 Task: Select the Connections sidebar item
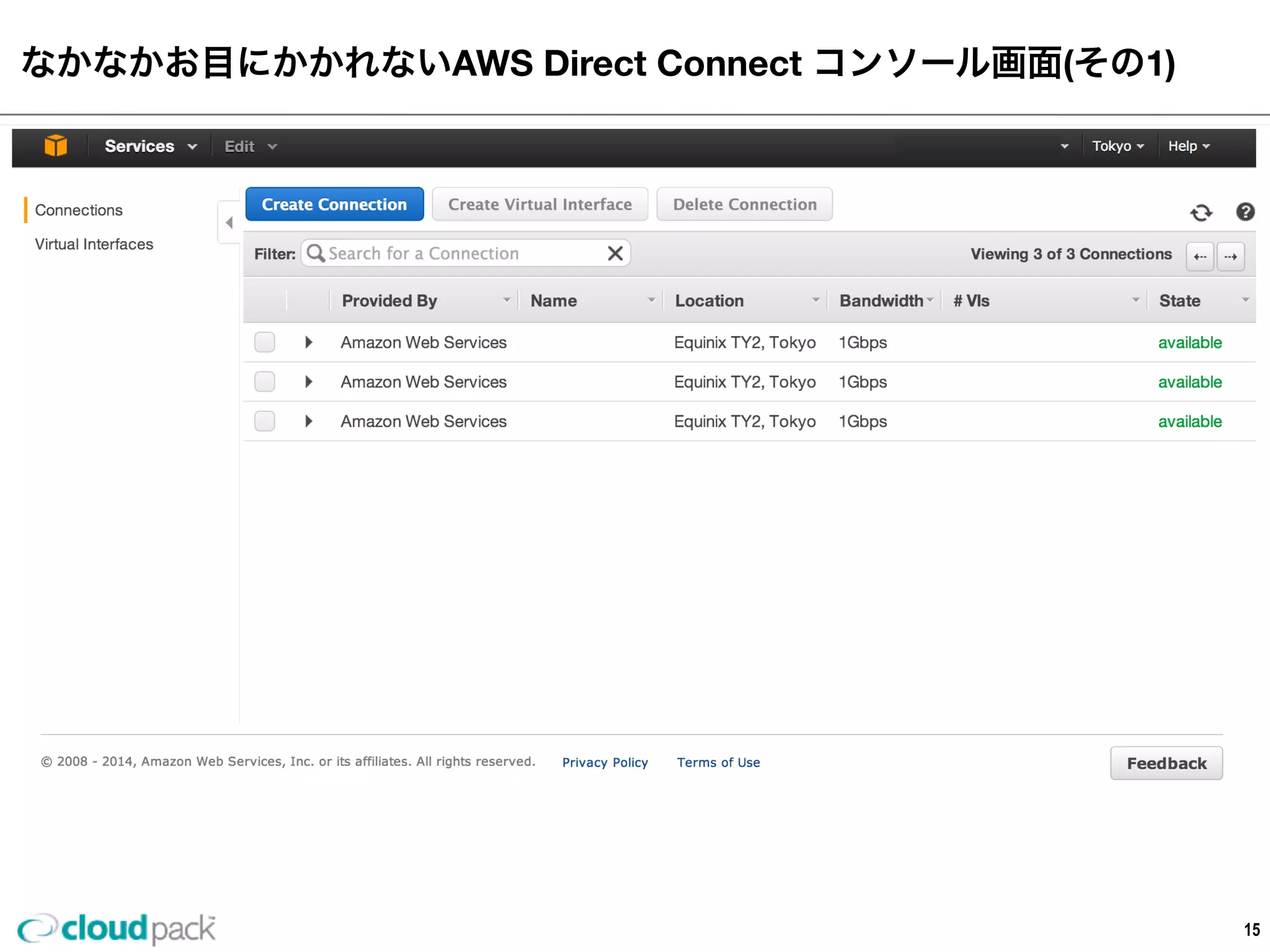click(79, 210)
